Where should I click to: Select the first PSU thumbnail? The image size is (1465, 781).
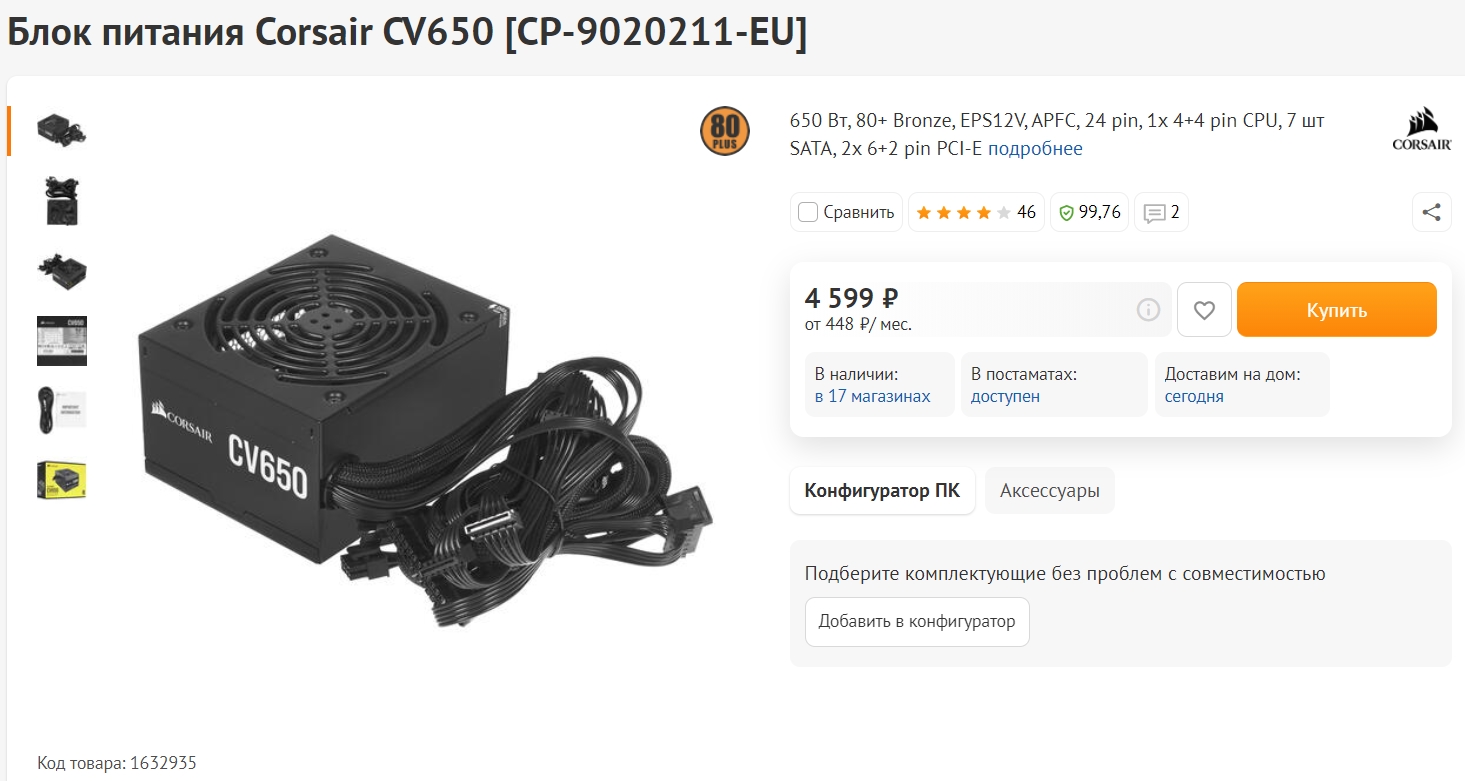pos(62,130)
